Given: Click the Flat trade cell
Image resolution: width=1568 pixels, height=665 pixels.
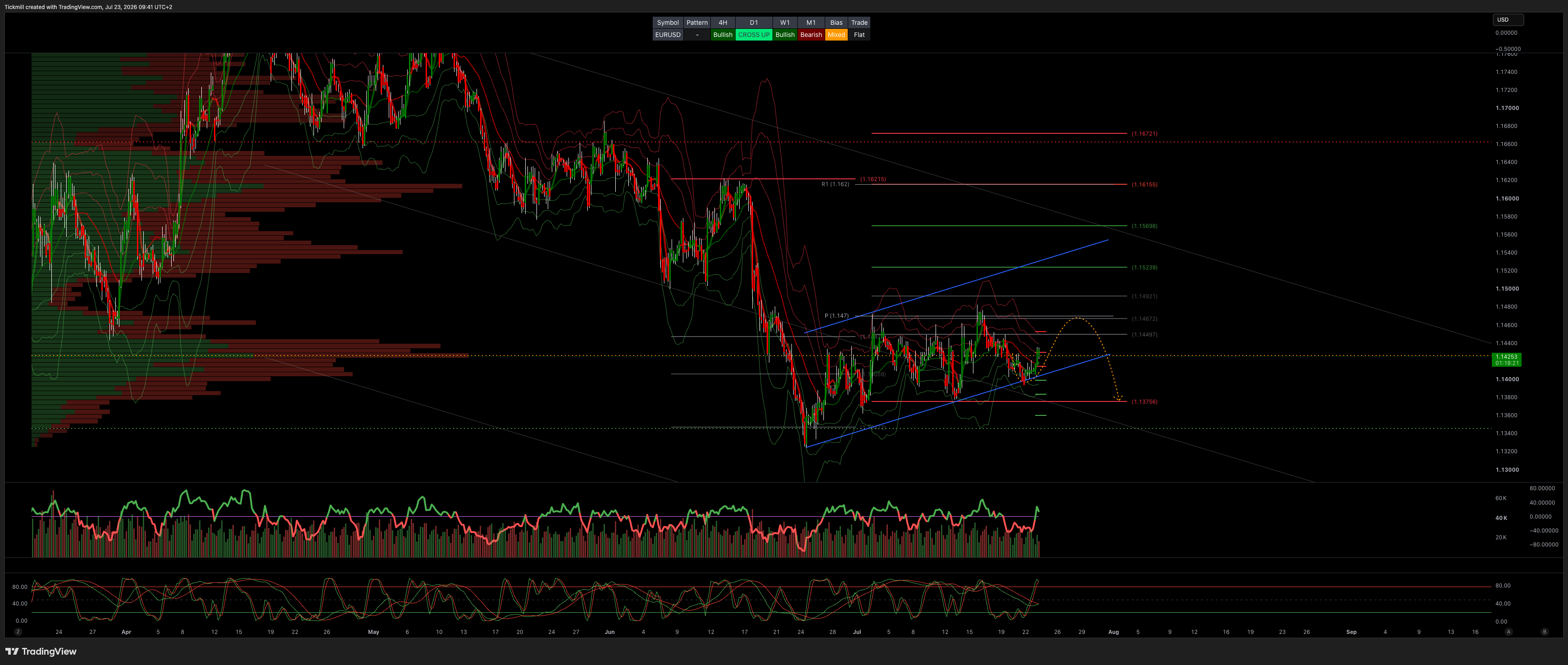Looking at the screenshot, I should tap(859, 35).
